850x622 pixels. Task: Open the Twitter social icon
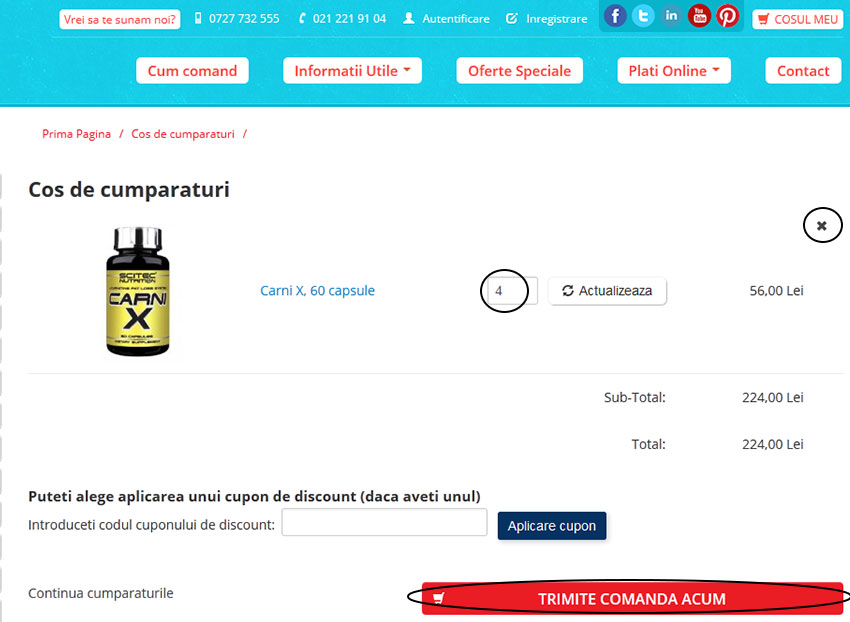pyautogui.click(x=643, y=16)
